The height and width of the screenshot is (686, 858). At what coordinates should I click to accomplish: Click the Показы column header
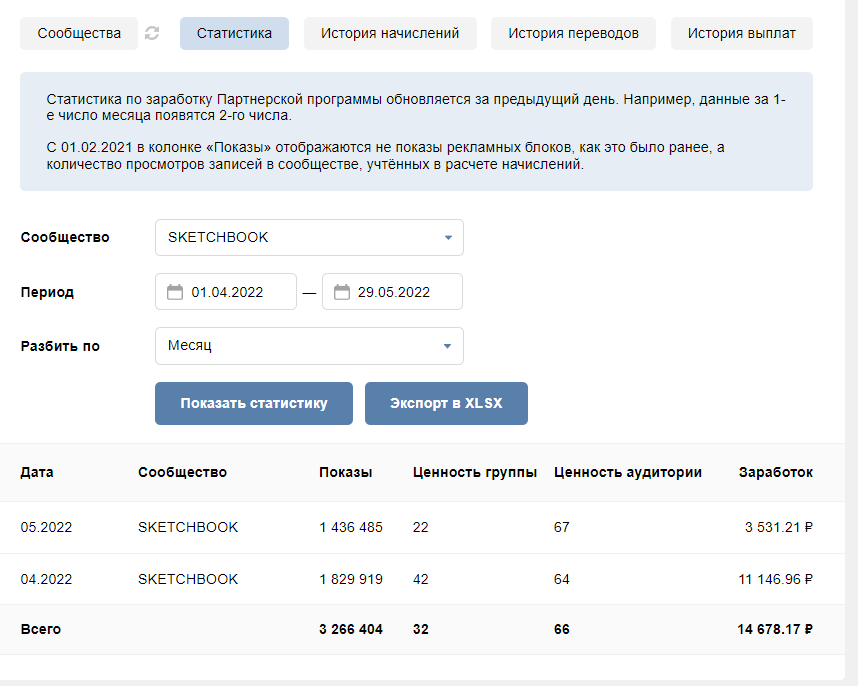coord(346,472)
